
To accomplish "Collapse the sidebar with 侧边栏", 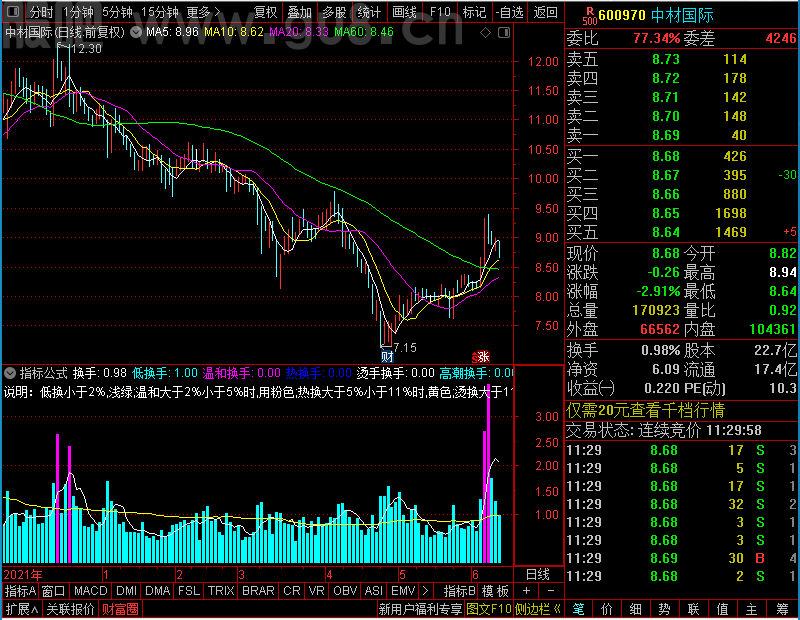I will 537,609.
